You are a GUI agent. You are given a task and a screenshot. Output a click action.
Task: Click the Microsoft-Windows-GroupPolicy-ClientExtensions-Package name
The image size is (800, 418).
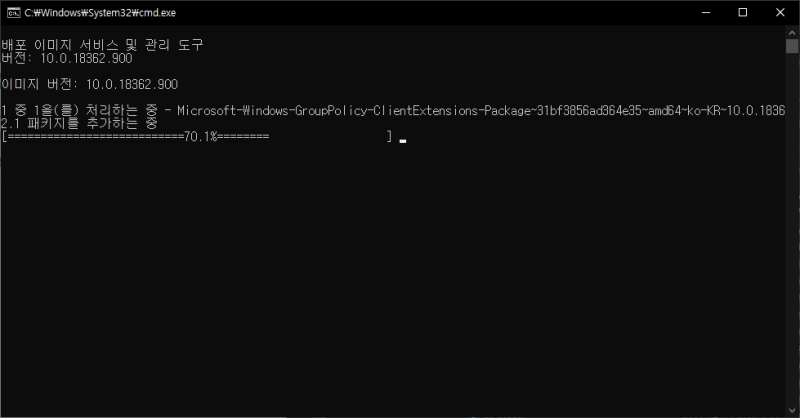point(354,110)
